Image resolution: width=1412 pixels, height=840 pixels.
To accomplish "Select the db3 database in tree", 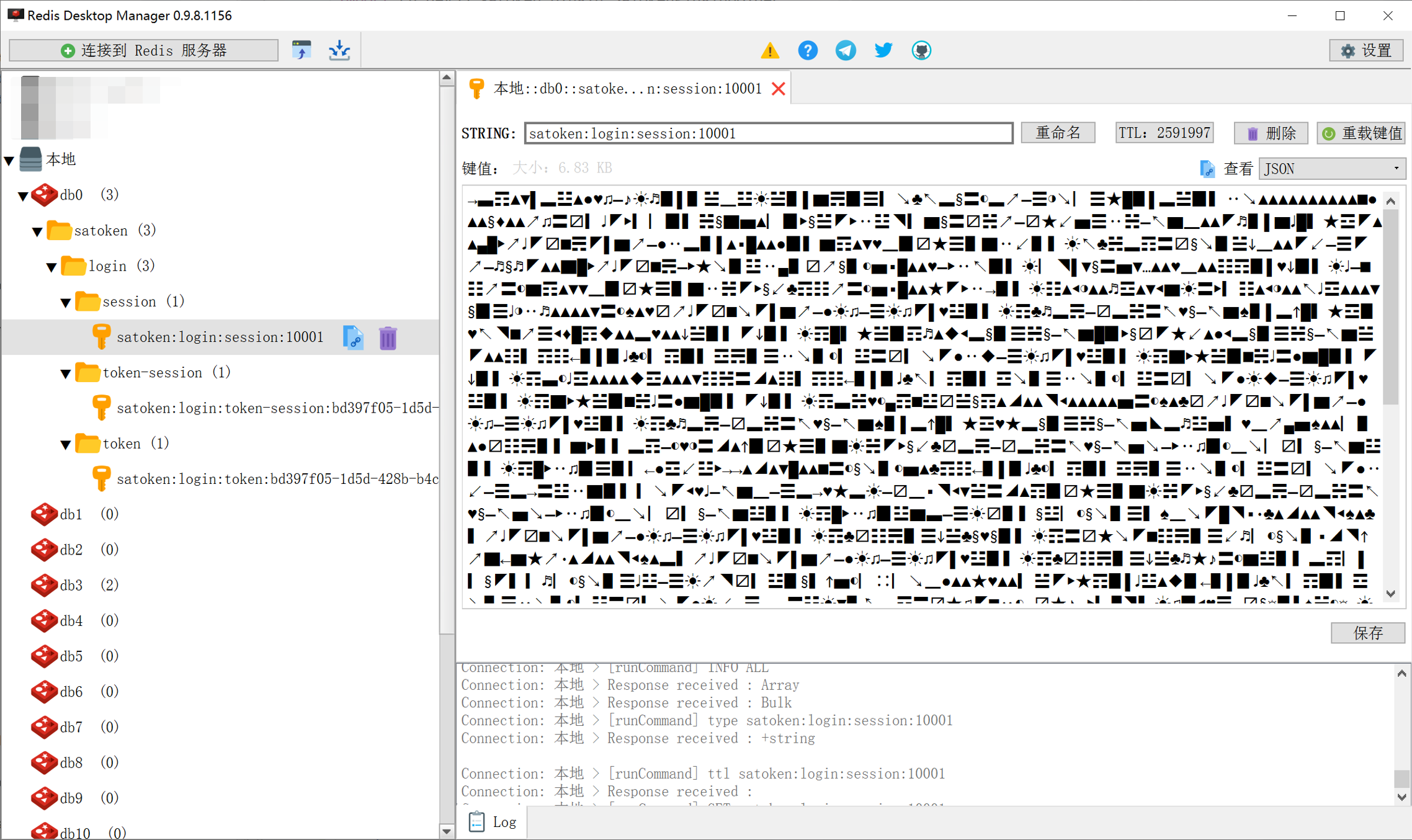I will pyautogui.click(x=71, y=585).
